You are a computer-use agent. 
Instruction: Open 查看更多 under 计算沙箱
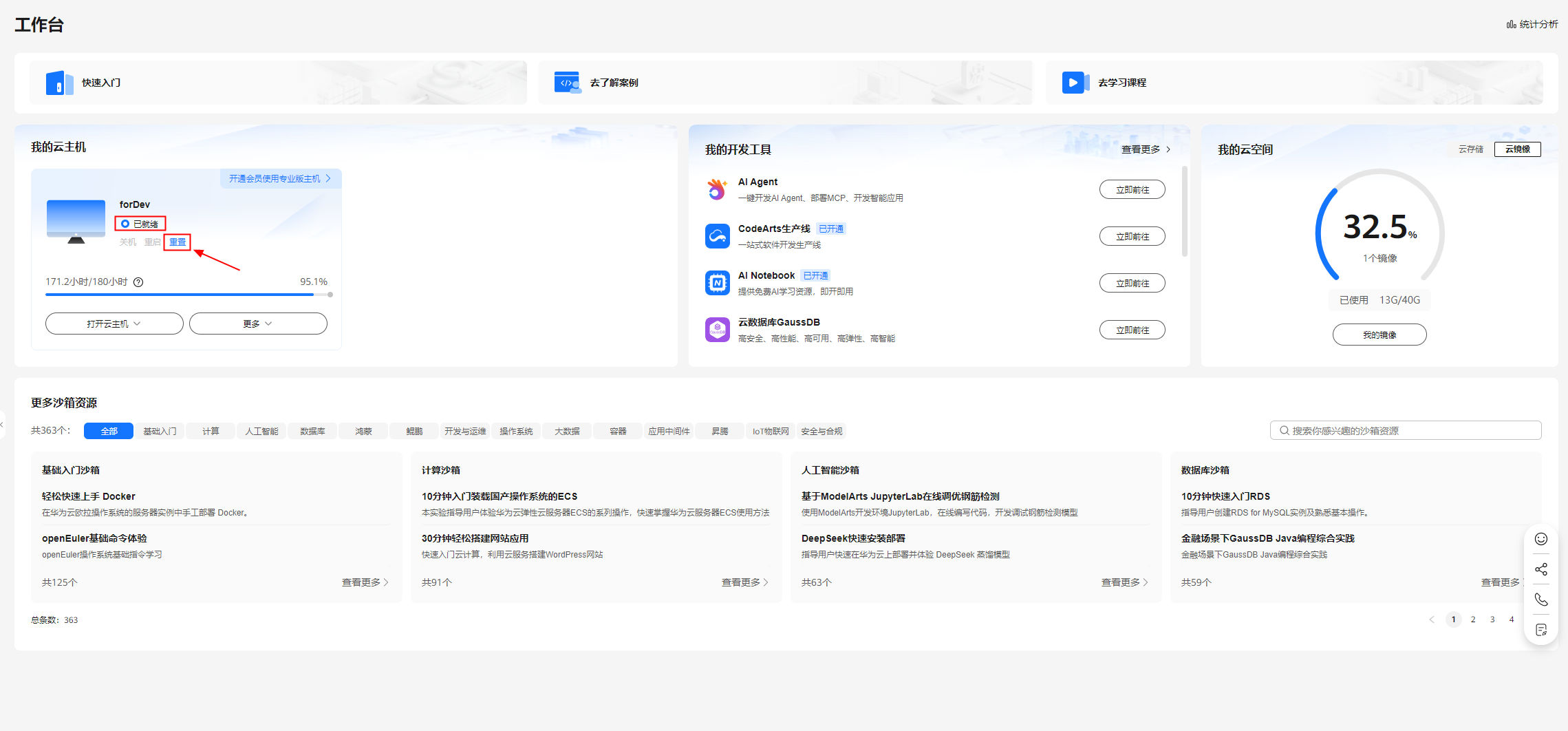point(745,582)
